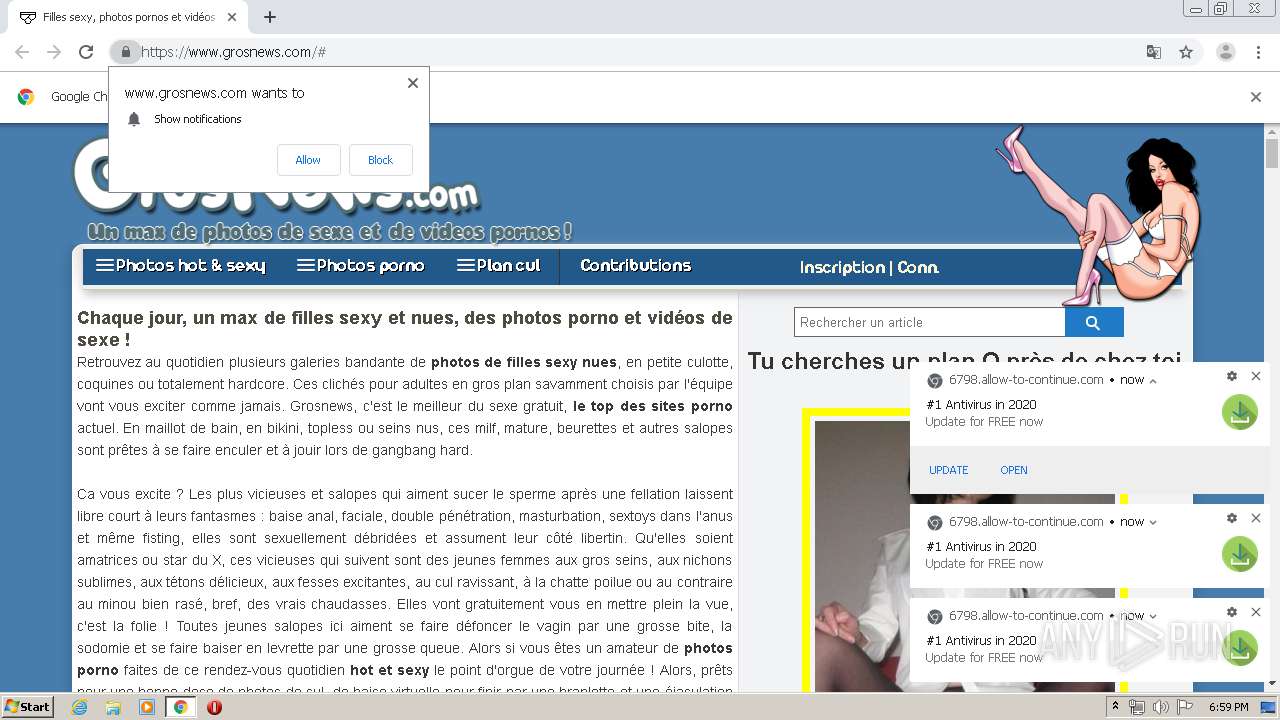Open the yellow-framed photo advertisement
The image size is (1280, 720).
pyautogui.click(x=964, y=548)
